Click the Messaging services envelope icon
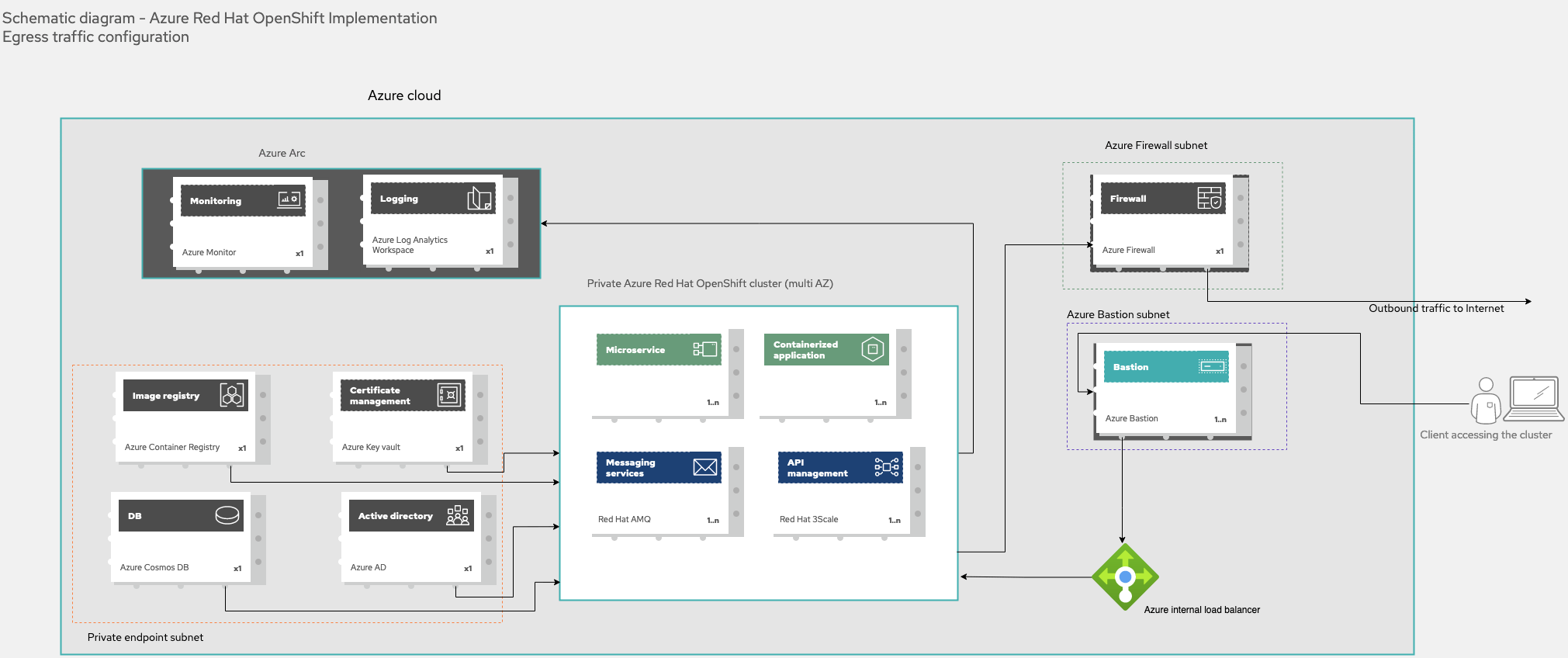 (704, 467)
